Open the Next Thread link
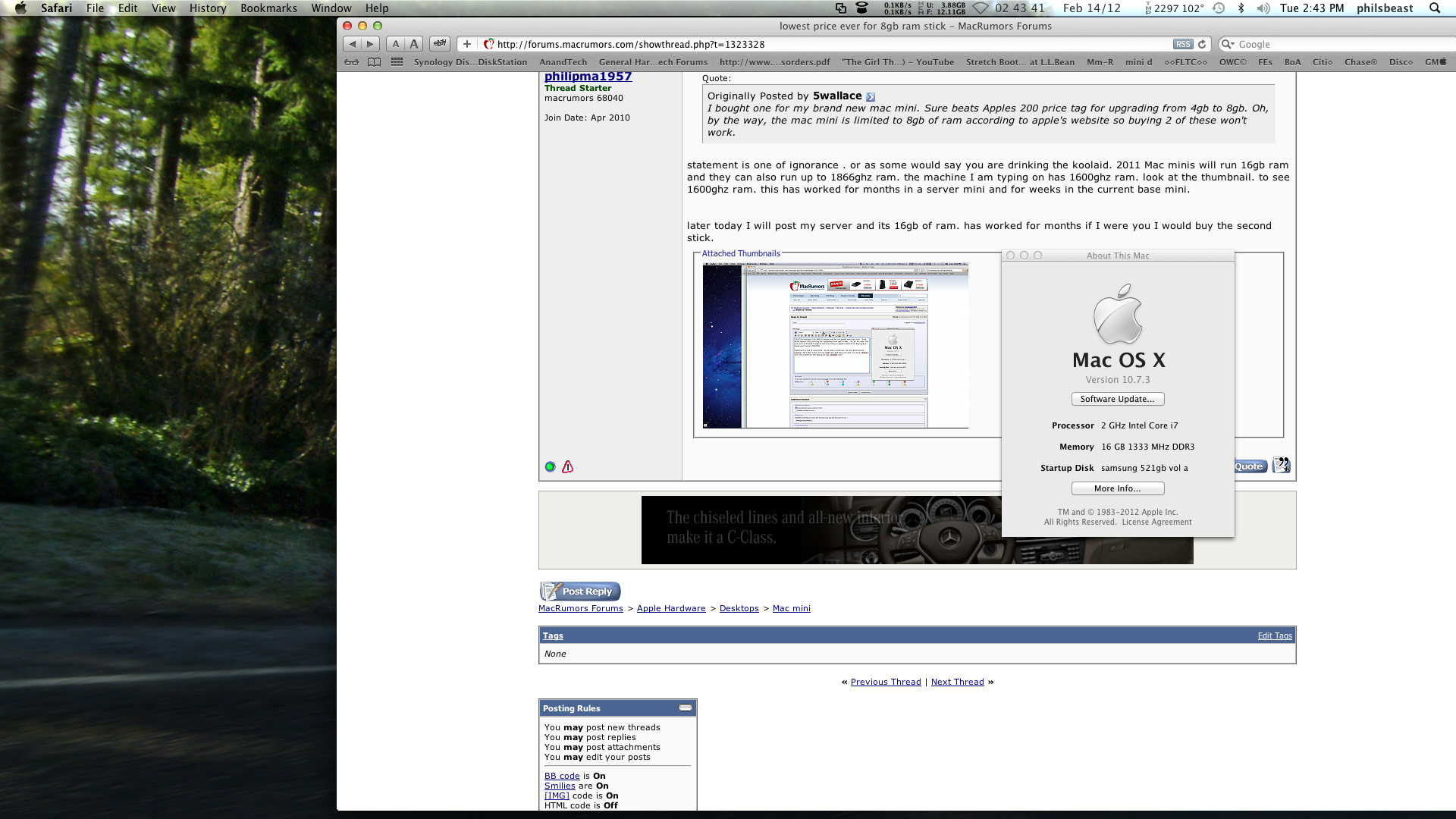The height and width of the screenshot is (819, 1456). (957, 682)
